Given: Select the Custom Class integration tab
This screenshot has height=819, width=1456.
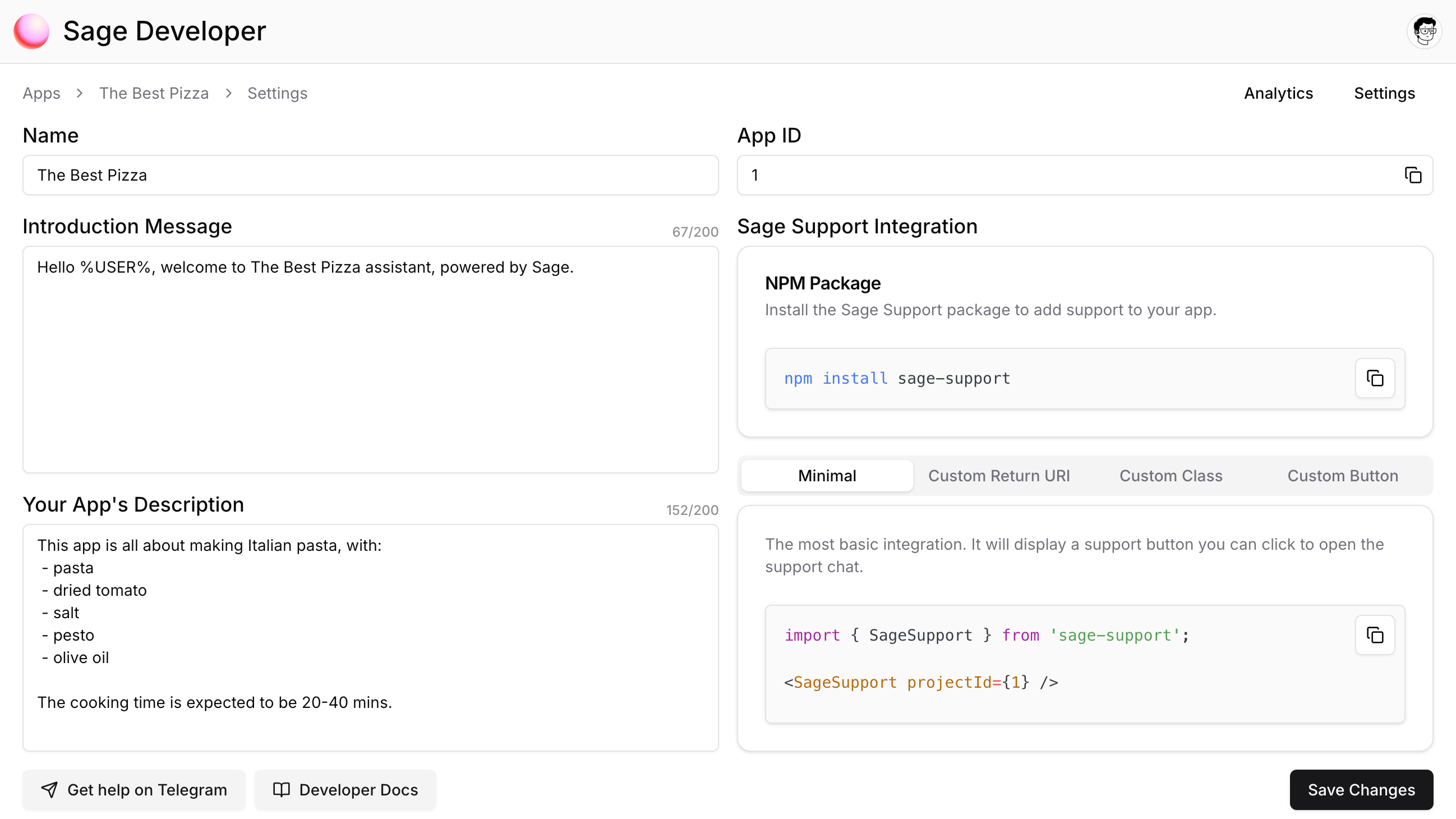Looking at the screenshot, I should 1171,475.
